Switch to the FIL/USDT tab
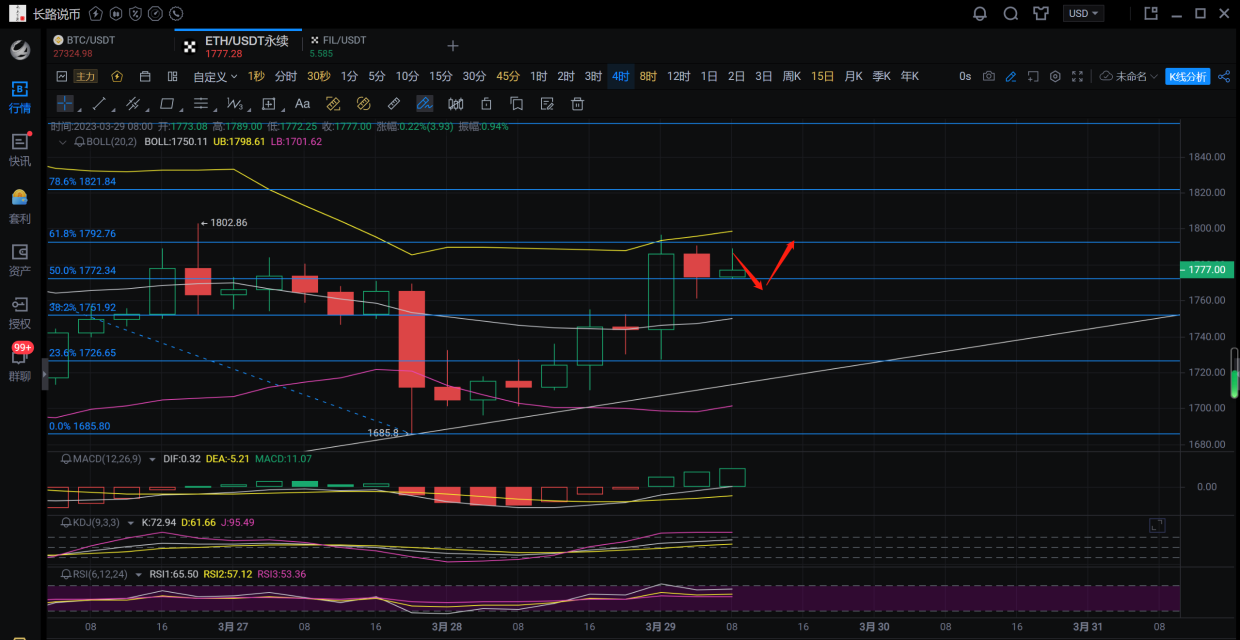Screen dimensions: 1240x640 (x=338, y=46)
